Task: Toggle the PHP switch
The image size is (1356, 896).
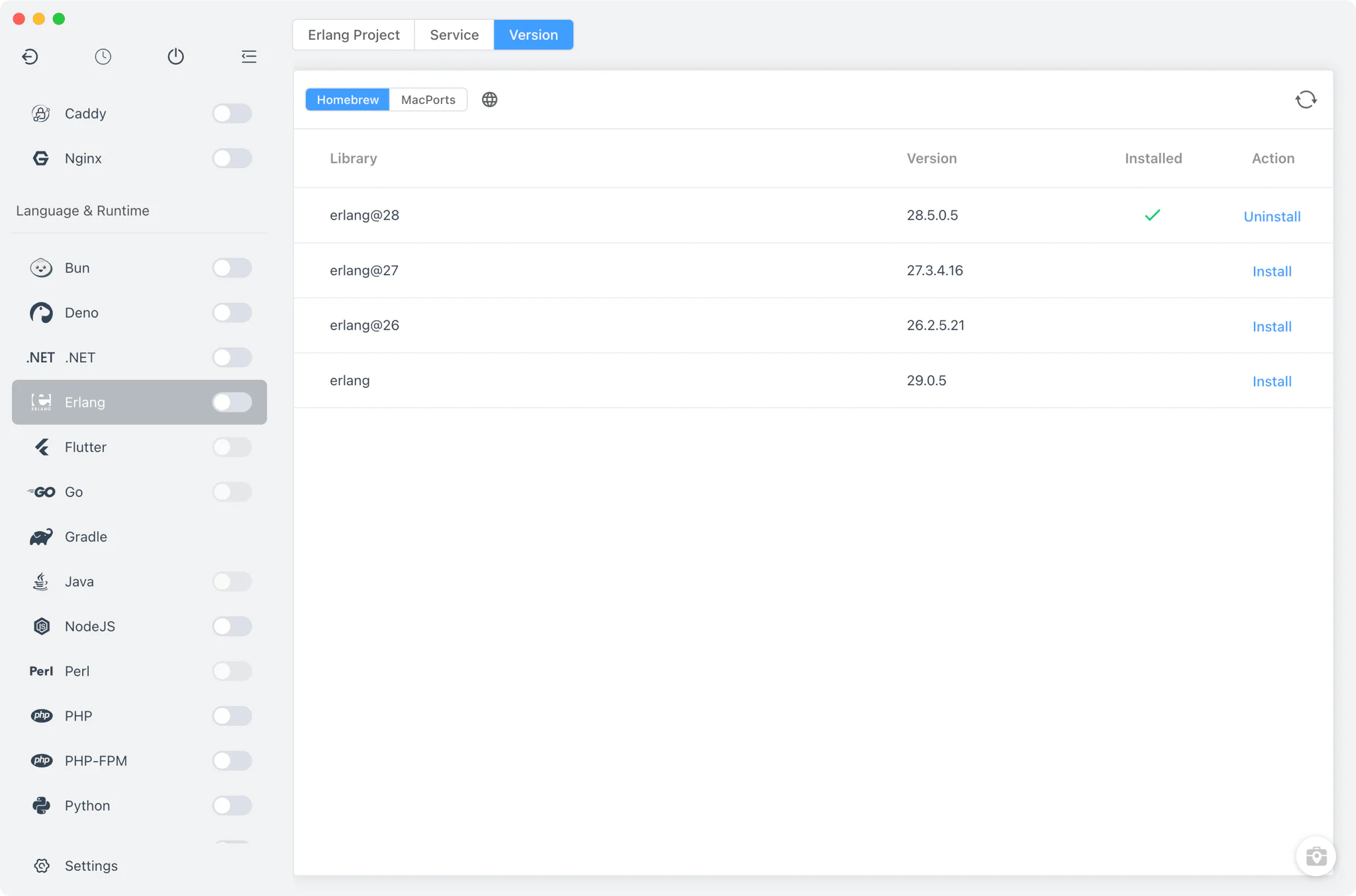Action: [232, 716]
